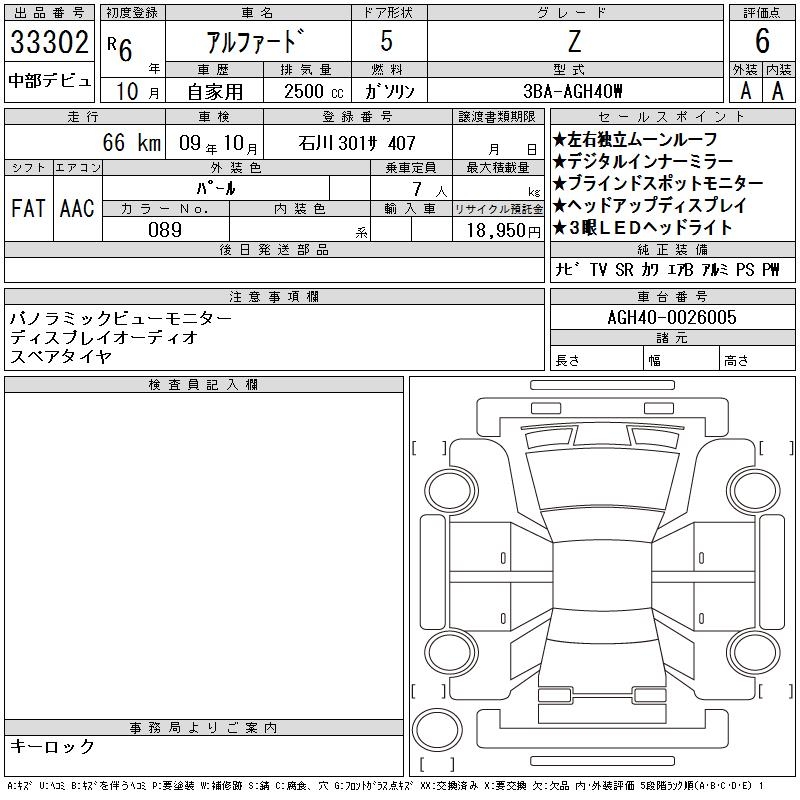
Task: Click the spare tire circle below the diagram
Action: pyautogui.click(x=438, y=728)
